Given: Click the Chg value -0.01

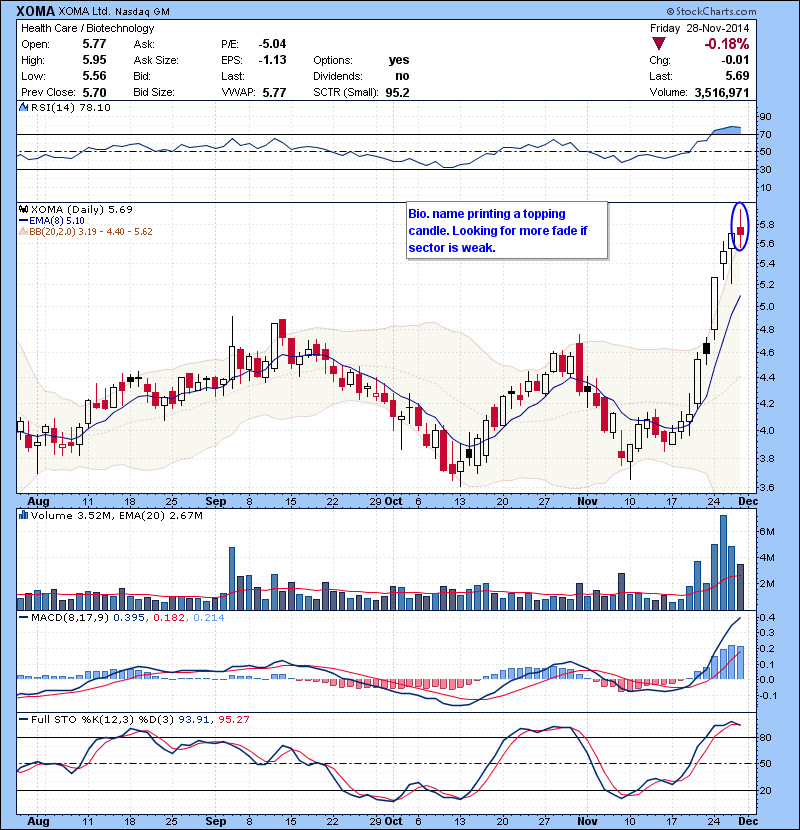Looking at the screenshot, I should click(735, 60).
